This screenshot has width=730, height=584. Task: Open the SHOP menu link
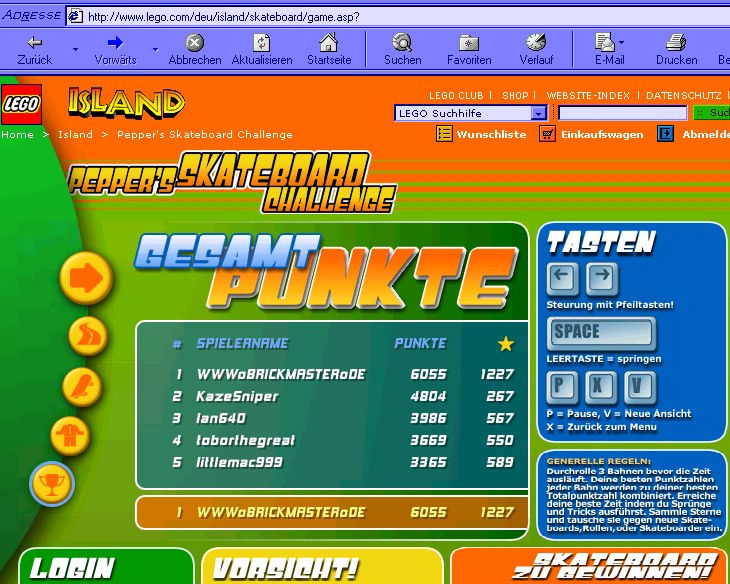click(x=515, y=95)
